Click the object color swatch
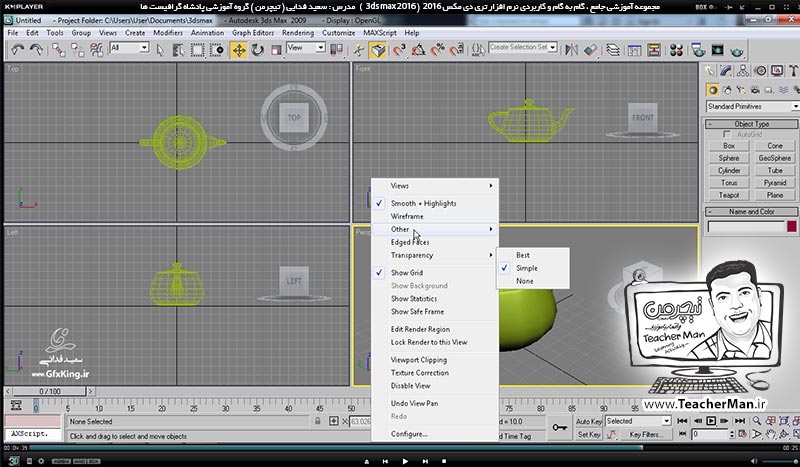800x467 pixels. point(792,227)
